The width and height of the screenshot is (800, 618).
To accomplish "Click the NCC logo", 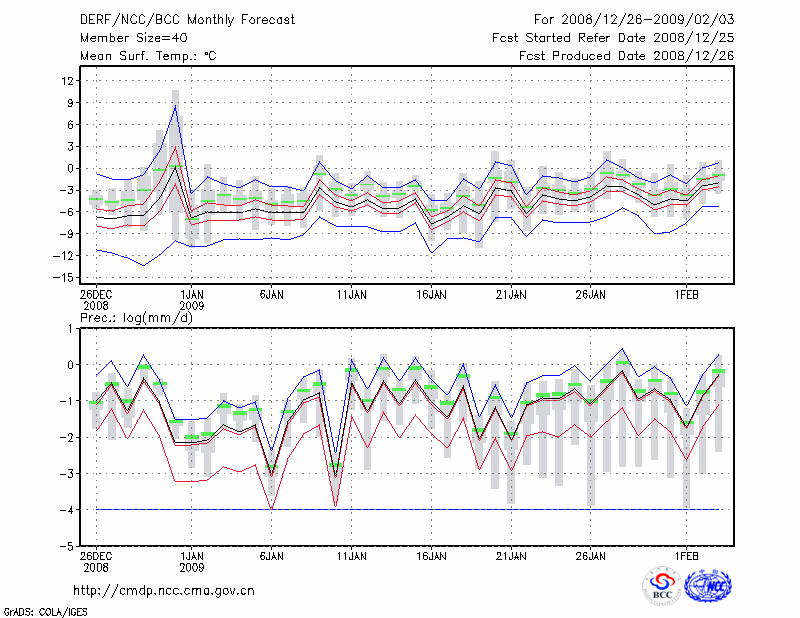I will (x=708, y=586).
